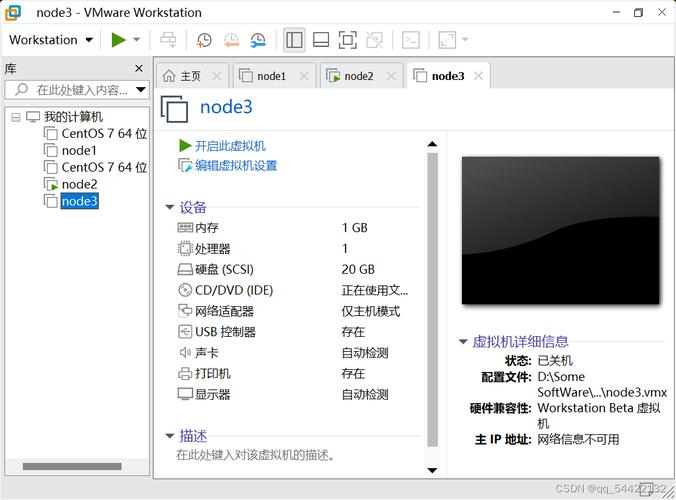The width and height of the screenshot is (676, 500).
Task: Click the devices panel scroll down arrow
Action: [x=432, y=470]
